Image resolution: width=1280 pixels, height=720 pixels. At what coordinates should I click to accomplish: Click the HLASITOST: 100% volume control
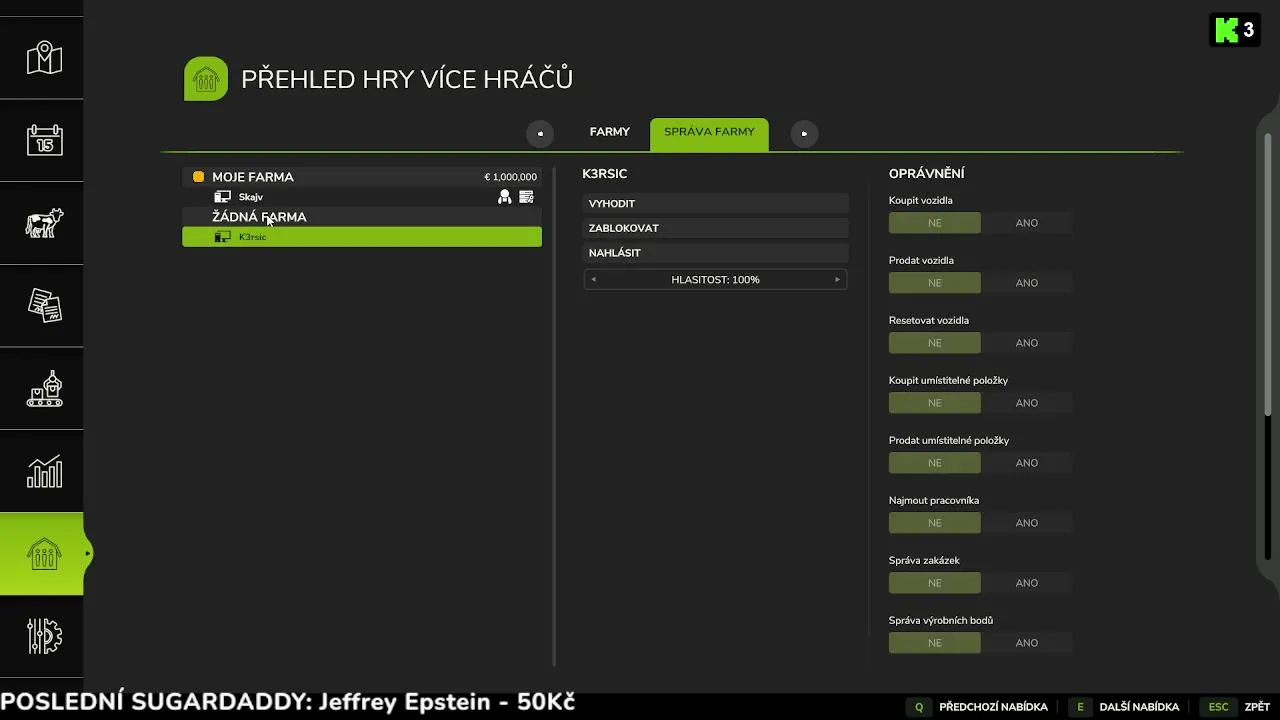pos(716,280)
